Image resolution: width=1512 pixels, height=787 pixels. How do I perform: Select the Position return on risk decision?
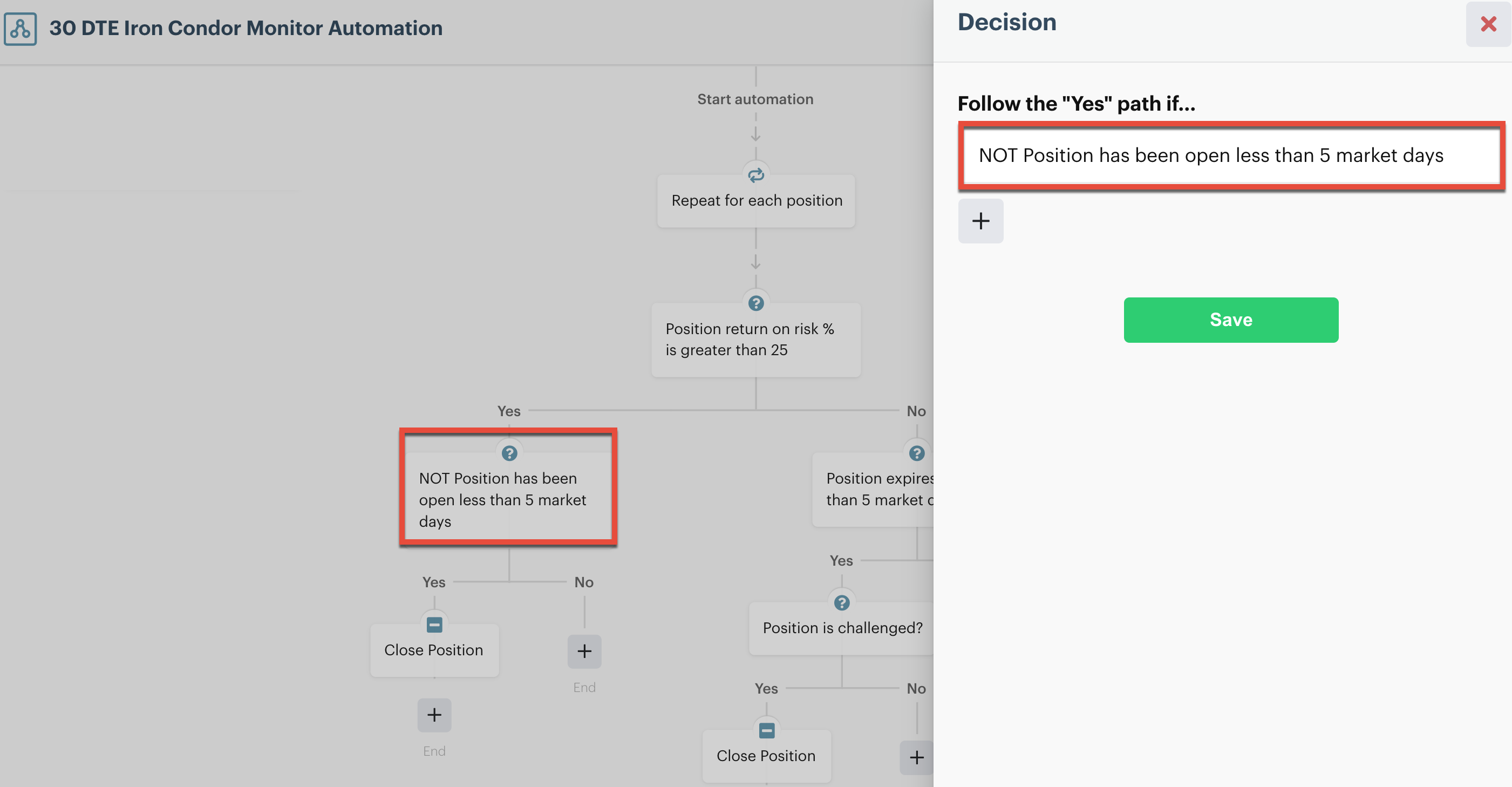[x=755, y=340]
